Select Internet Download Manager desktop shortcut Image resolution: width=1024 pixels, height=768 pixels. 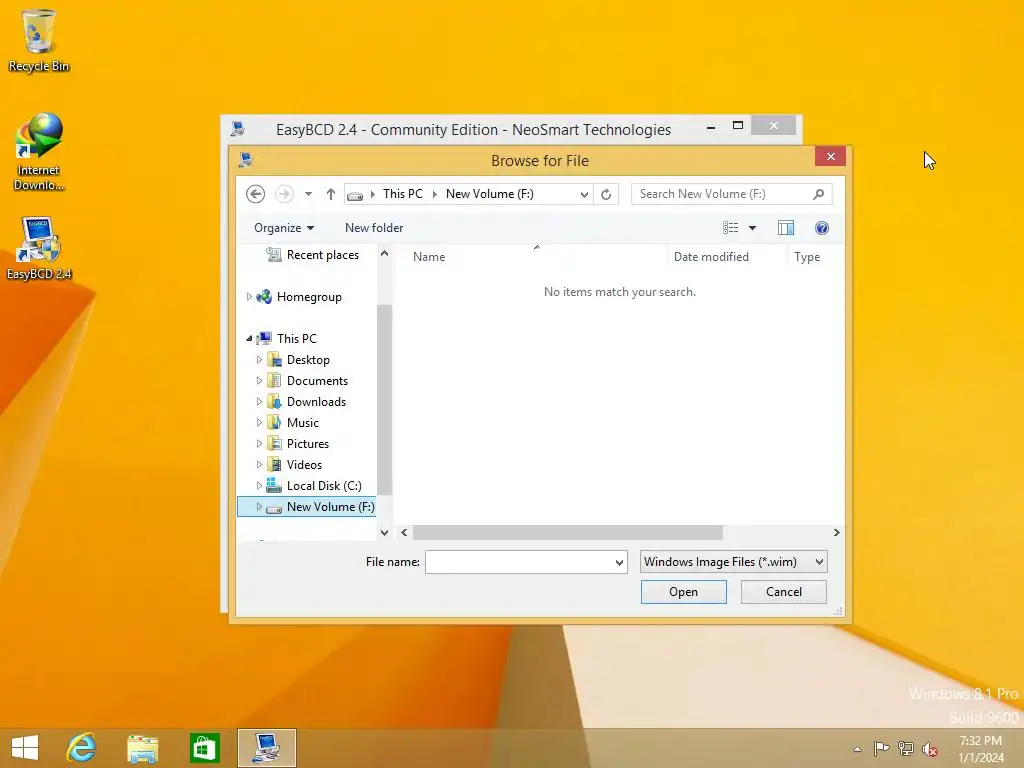[x=39, y=152]
